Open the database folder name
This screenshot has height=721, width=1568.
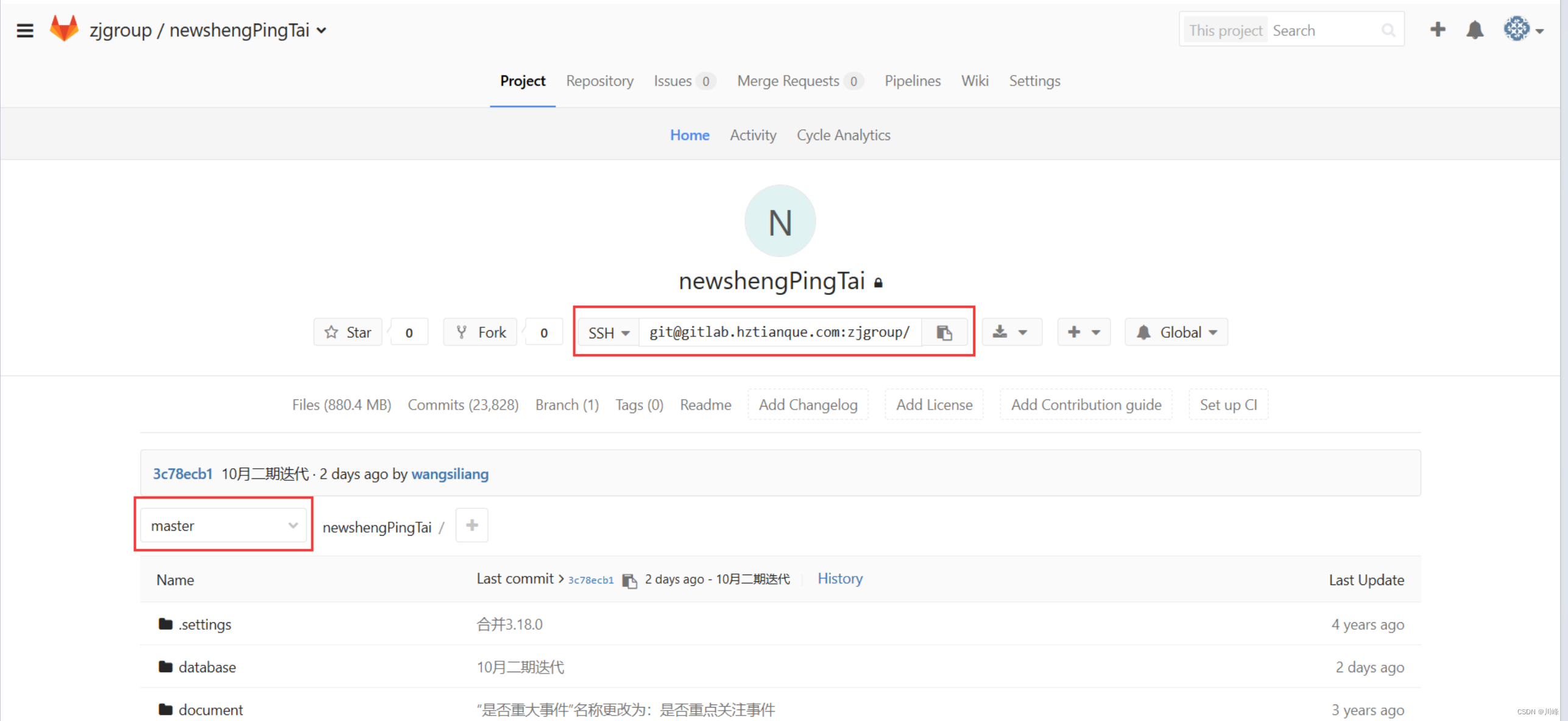pos(207,667)
